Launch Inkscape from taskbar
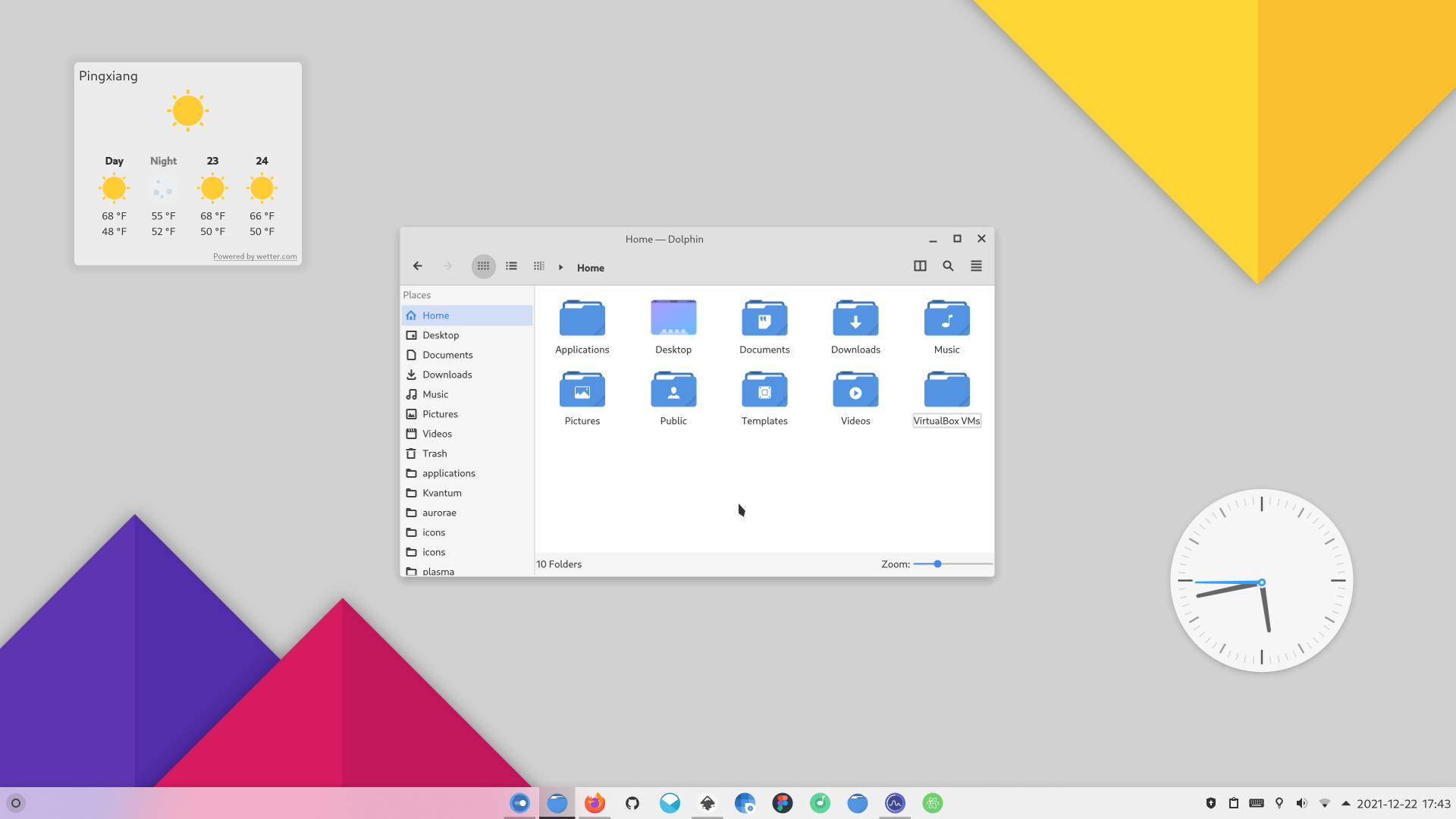1456x819 pixels. [708, 803]
